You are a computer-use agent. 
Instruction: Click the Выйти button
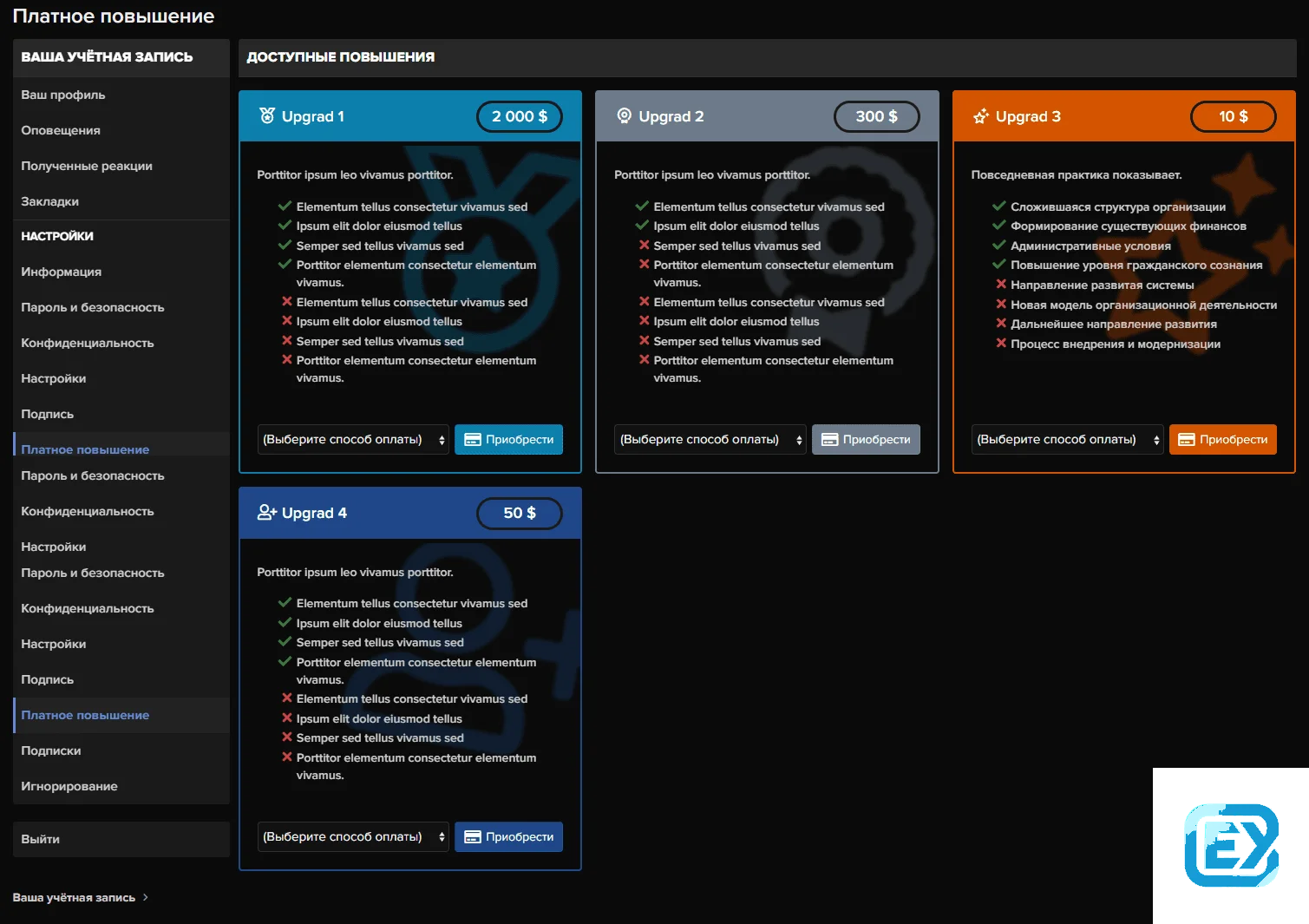40,839
